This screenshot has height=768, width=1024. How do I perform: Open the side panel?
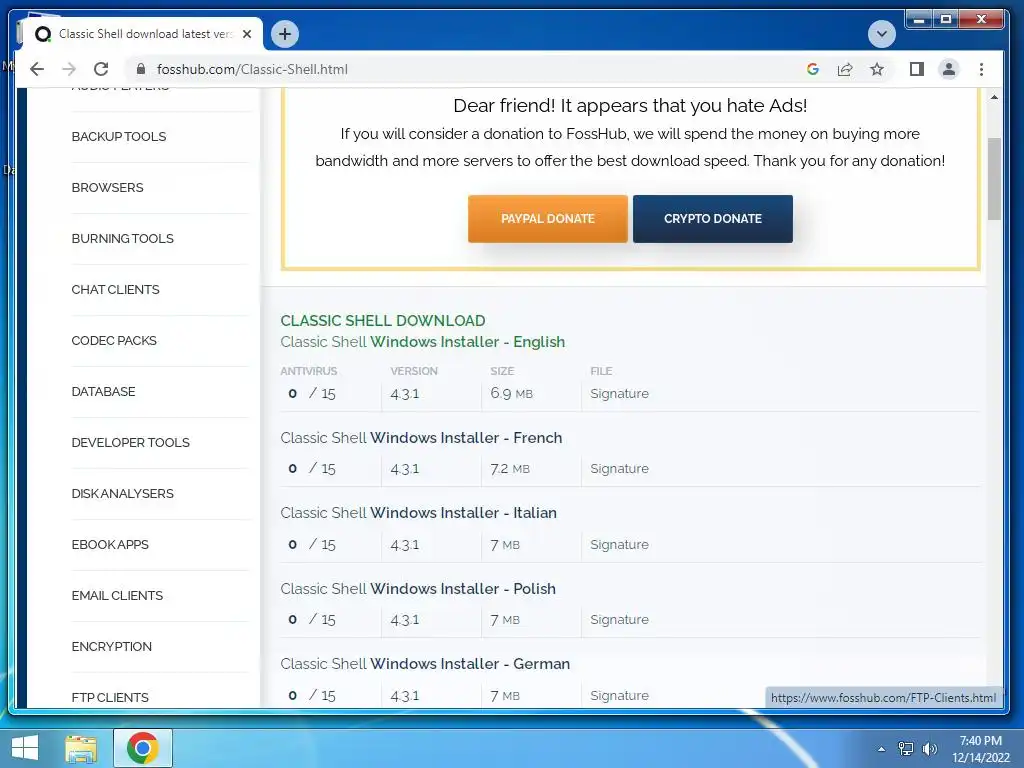coord(916,69)
